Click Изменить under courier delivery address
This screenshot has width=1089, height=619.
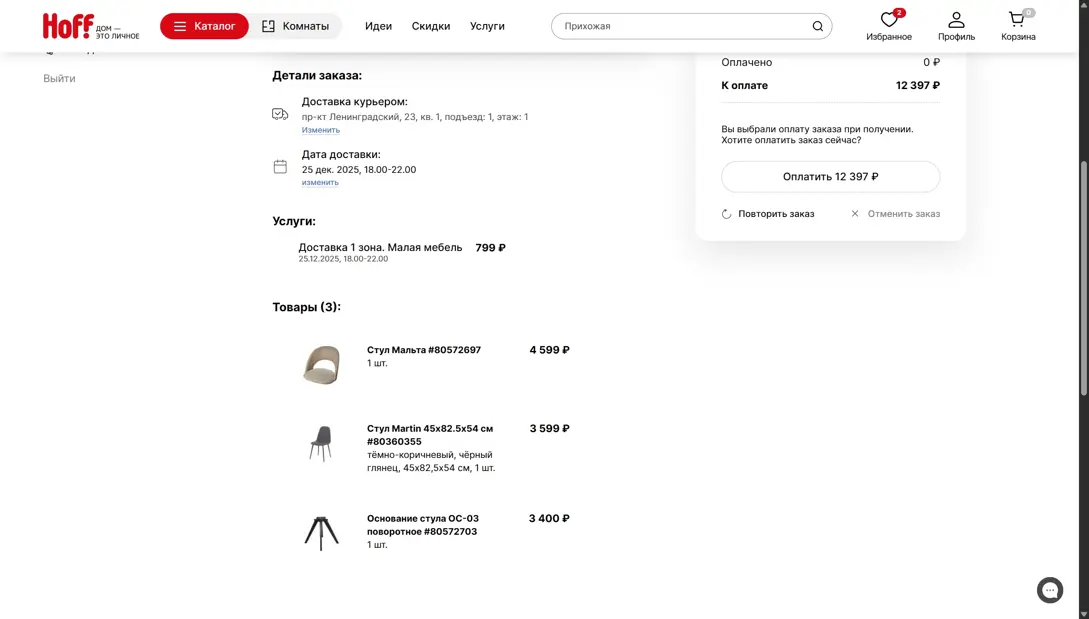[321, 130]
